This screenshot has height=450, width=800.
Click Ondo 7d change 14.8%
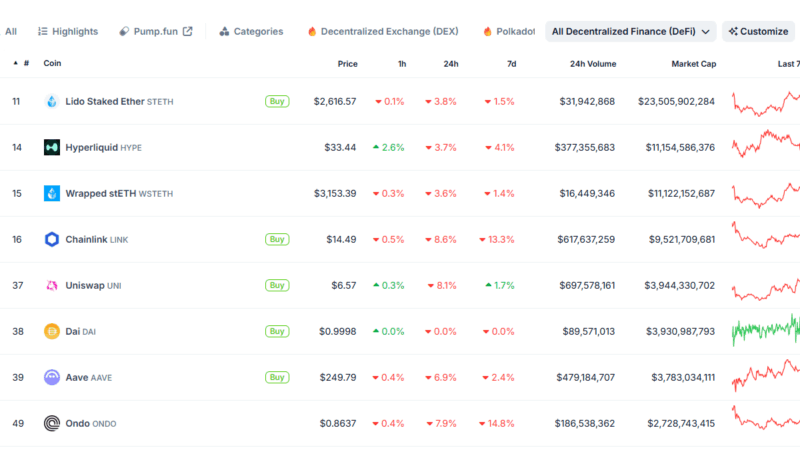497,423
